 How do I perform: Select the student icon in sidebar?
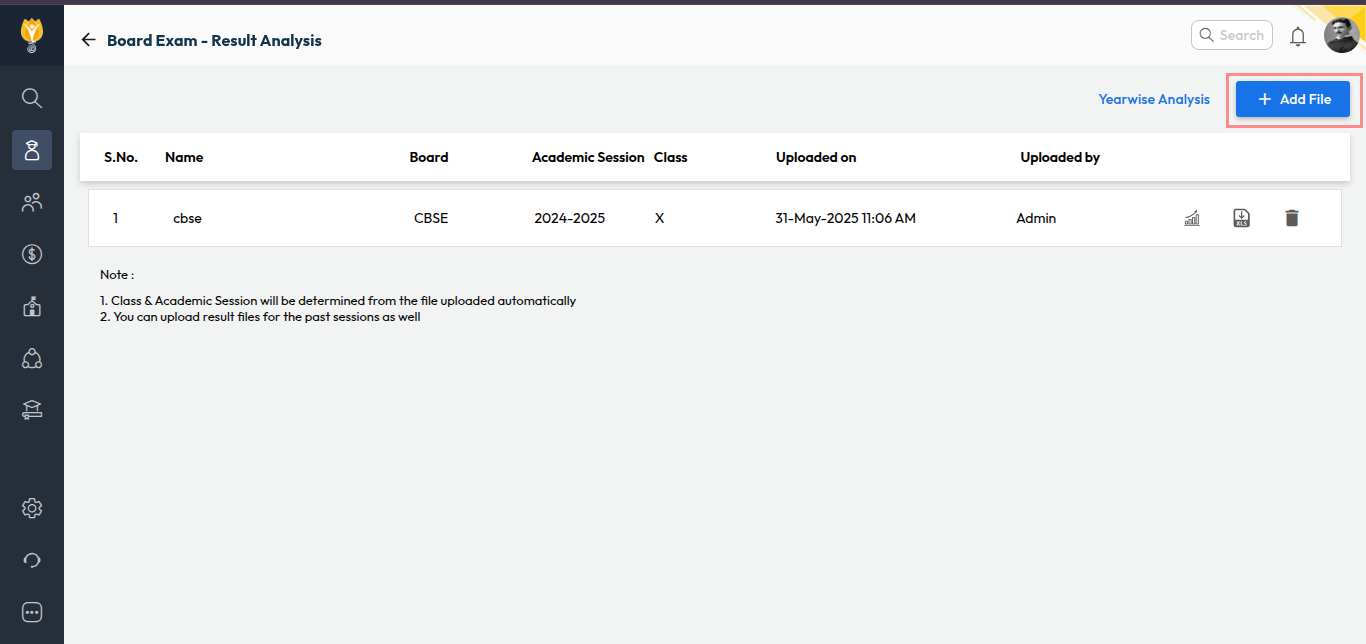click(x=32, y=150)
